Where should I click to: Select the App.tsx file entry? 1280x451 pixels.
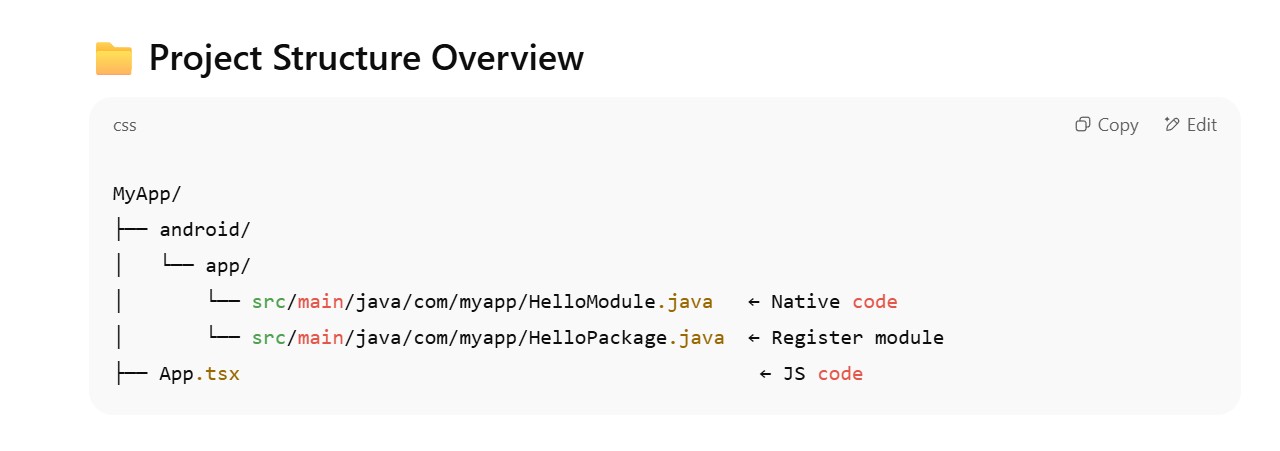(x=199, y=374)
